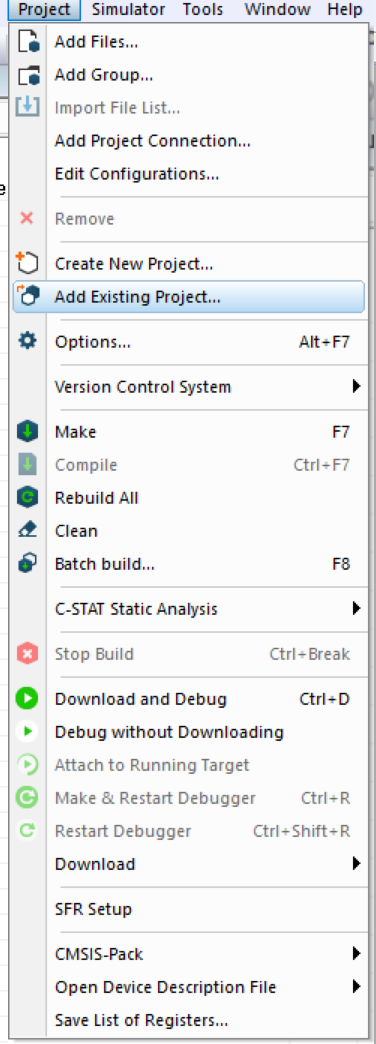Click the Add Files icon
376x1044 pixels.
click(27, 43)
